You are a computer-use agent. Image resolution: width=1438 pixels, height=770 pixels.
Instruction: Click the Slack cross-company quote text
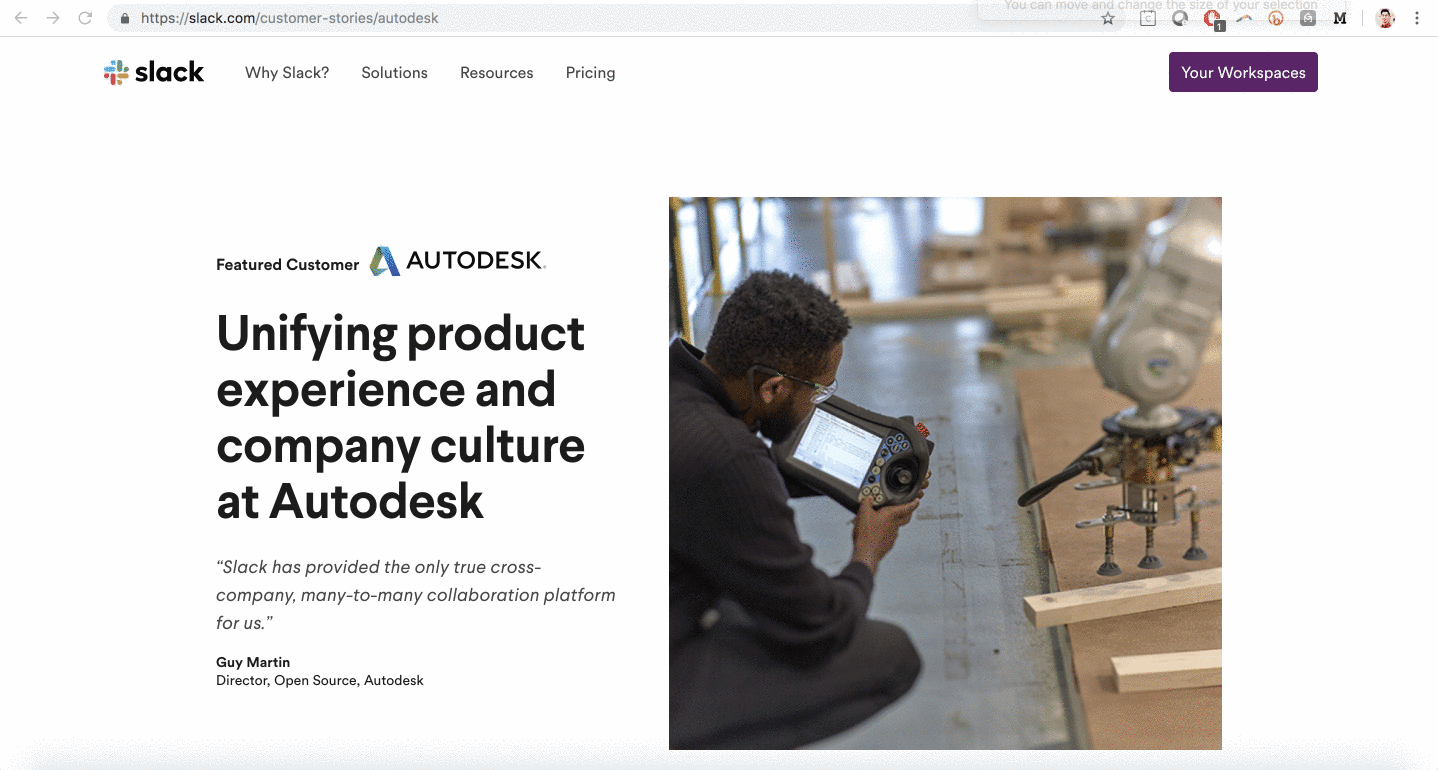pos(416,595)
